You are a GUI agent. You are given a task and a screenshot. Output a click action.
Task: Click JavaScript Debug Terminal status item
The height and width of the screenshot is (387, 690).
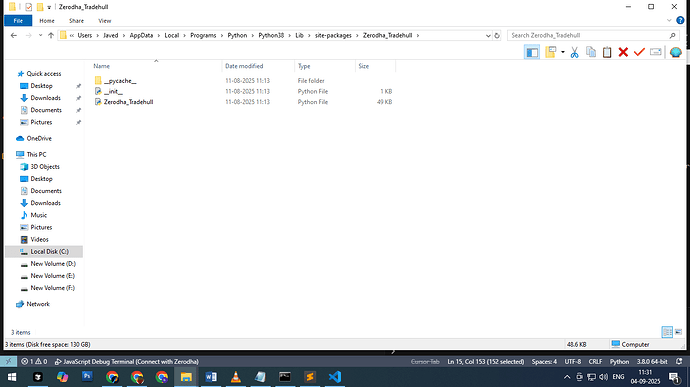[127, 361]
